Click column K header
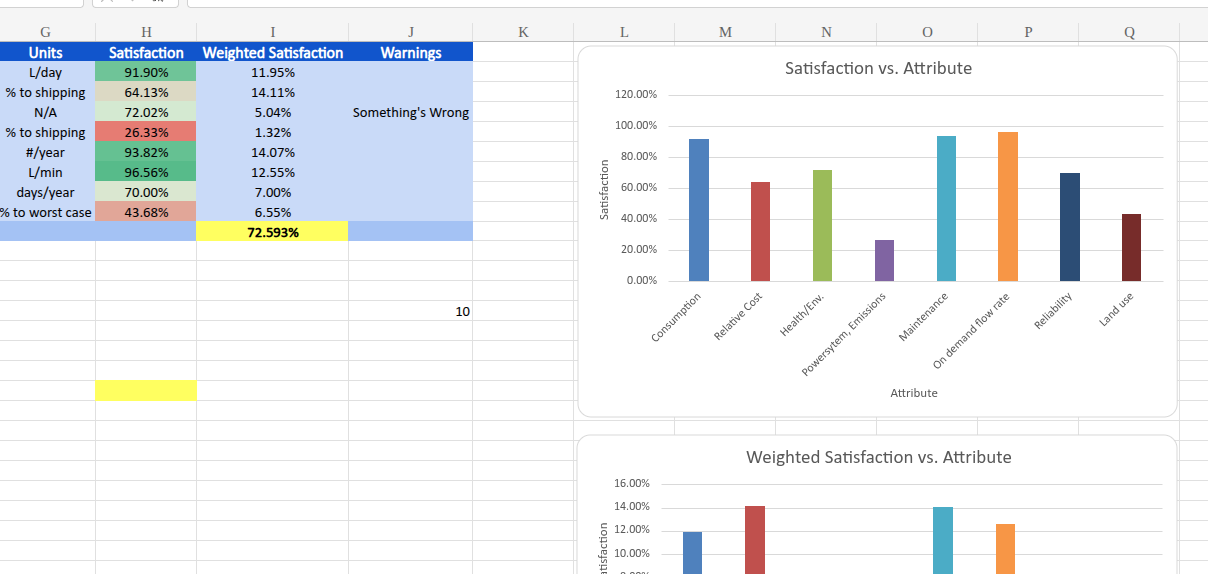1208x574 pixels. (523, 32)
